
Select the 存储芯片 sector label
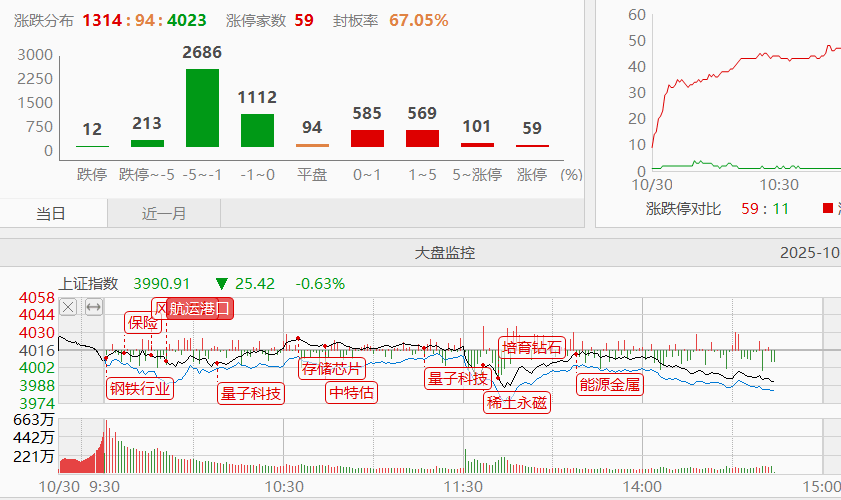pos(332,367)
